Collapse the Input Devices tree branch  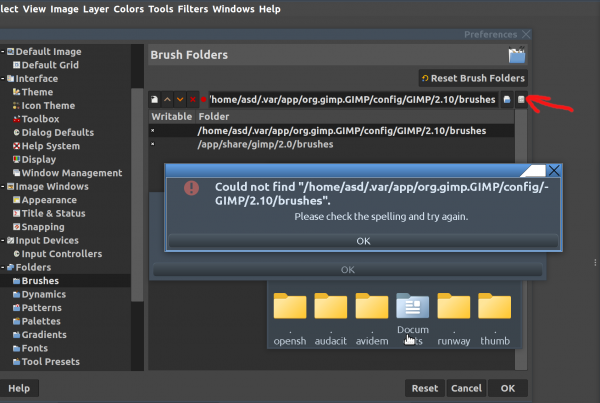(x=3, y=240)
